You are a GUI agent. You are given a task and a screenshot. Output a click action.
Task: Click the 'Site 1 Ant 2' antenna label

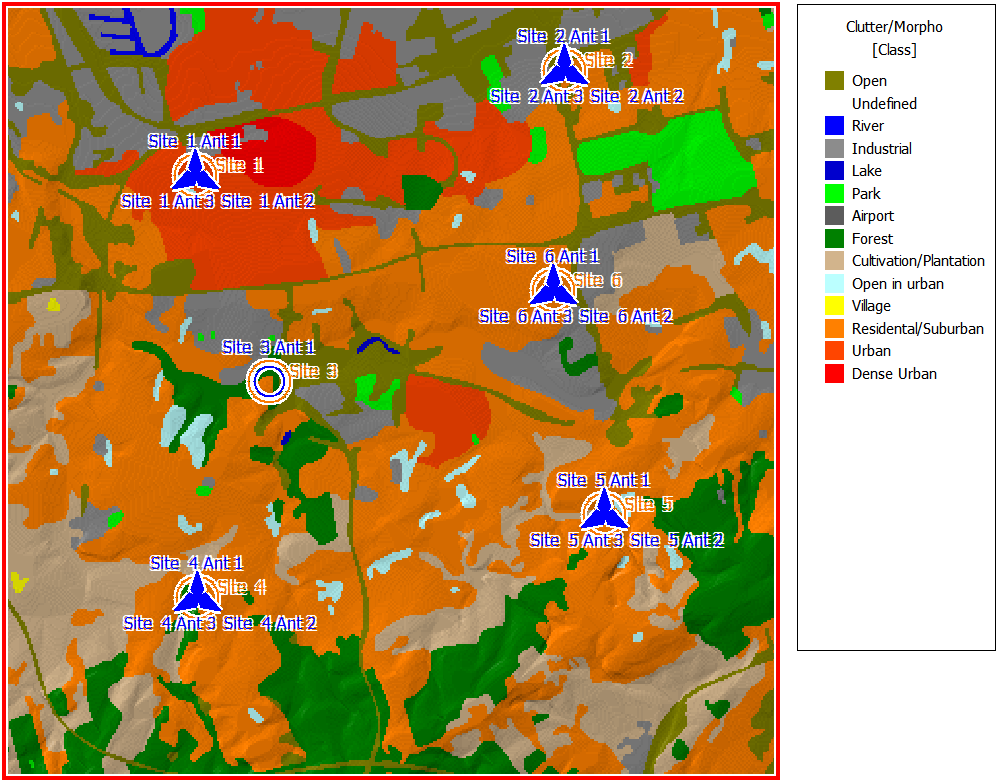(x=268, y=201)
